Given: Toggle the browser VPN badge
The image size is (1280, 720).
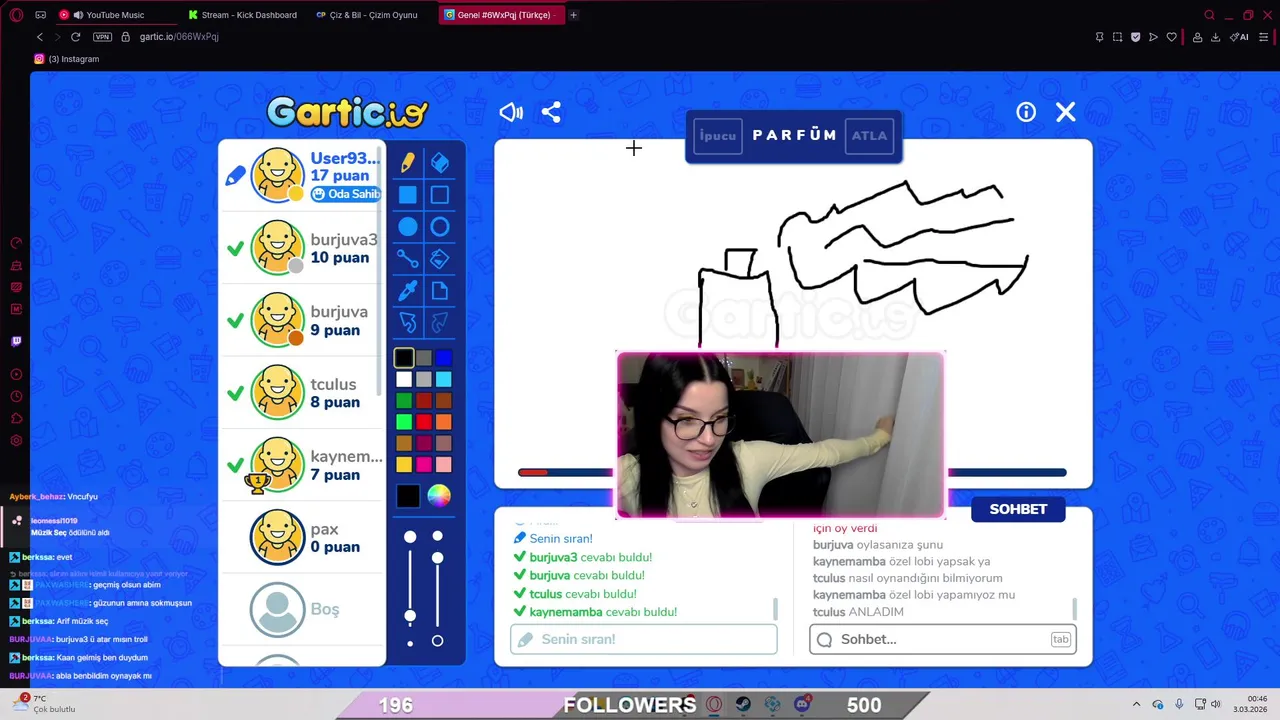Looking at the screenshot, I should [102, 37].
